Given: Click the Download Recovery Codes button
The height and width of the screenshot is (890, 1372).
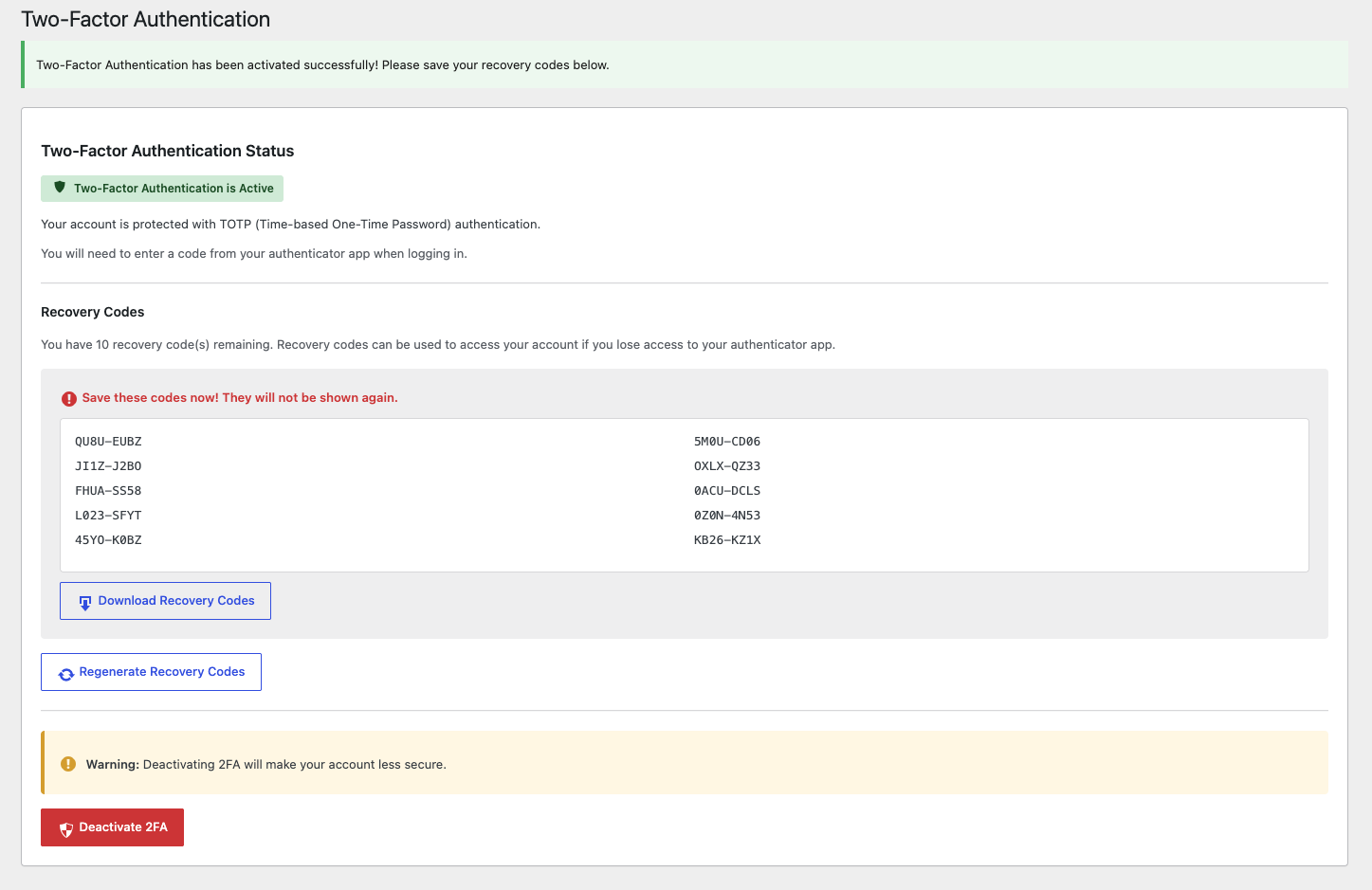Looking at the screenshot, I should pyautogui.click(x=165, y=601).
